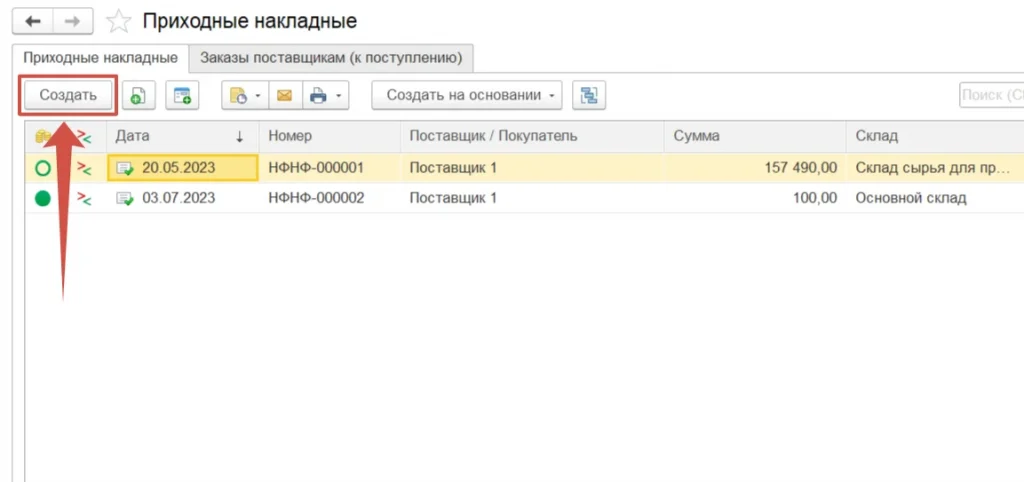
Task: Click the back navigation arrow
Action: coord(32,21)
